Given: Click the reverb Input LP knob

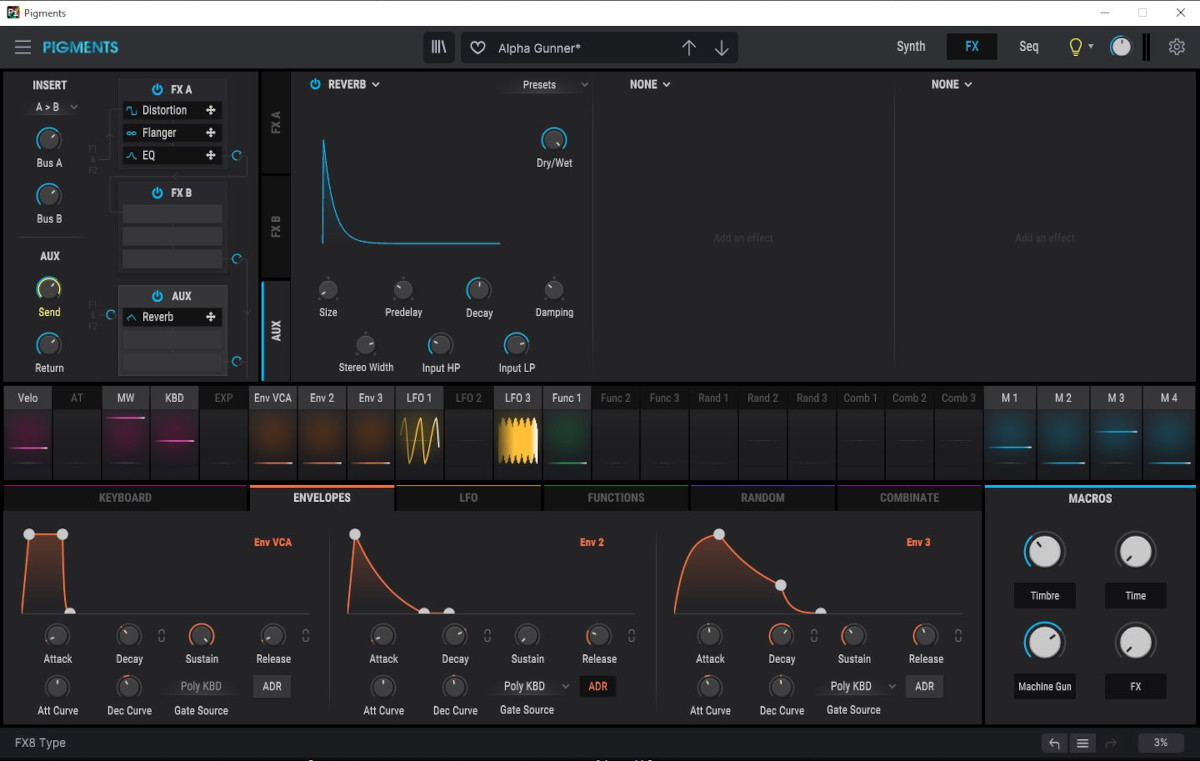Looking at the screenshot, I should (x=516, y=345).
